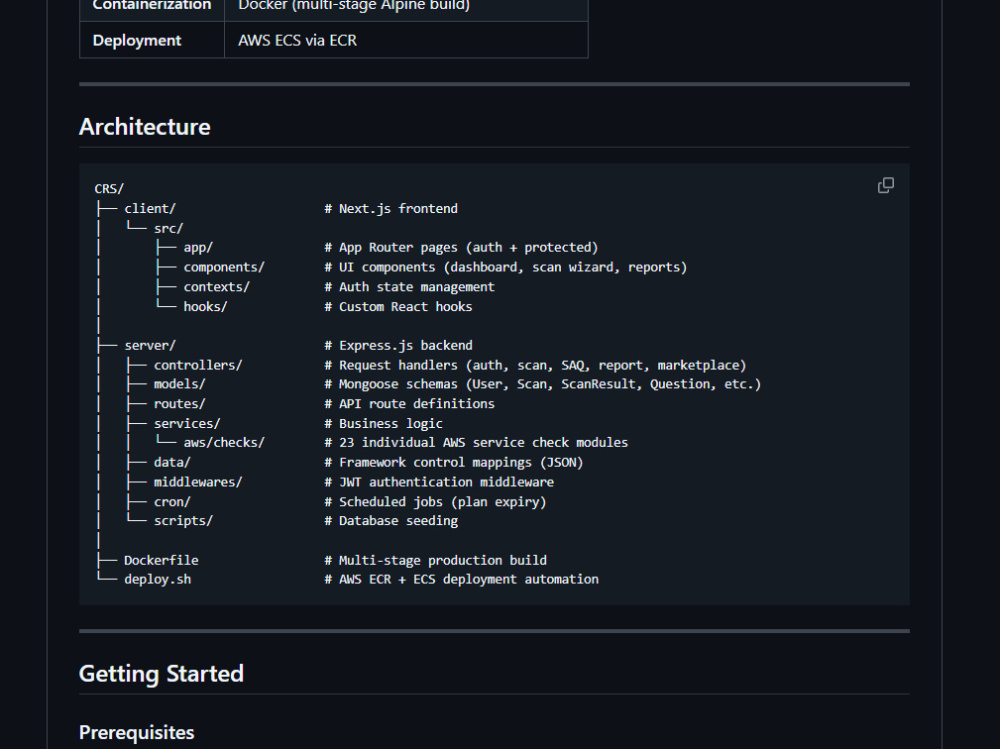
Task: Click 'contexts/' folder entry
Action: tap(217, 287)
